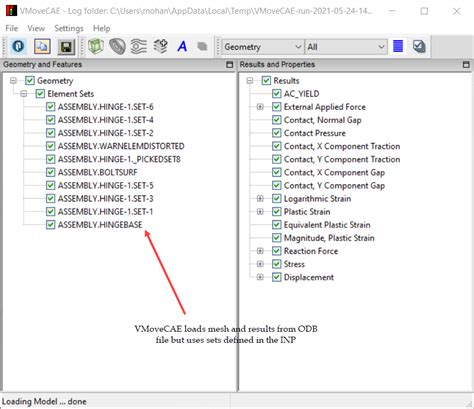
Task: Uncheck ASSEMBLY.HINGE-1.SET-1 checkbox
Action: [50, 212]
